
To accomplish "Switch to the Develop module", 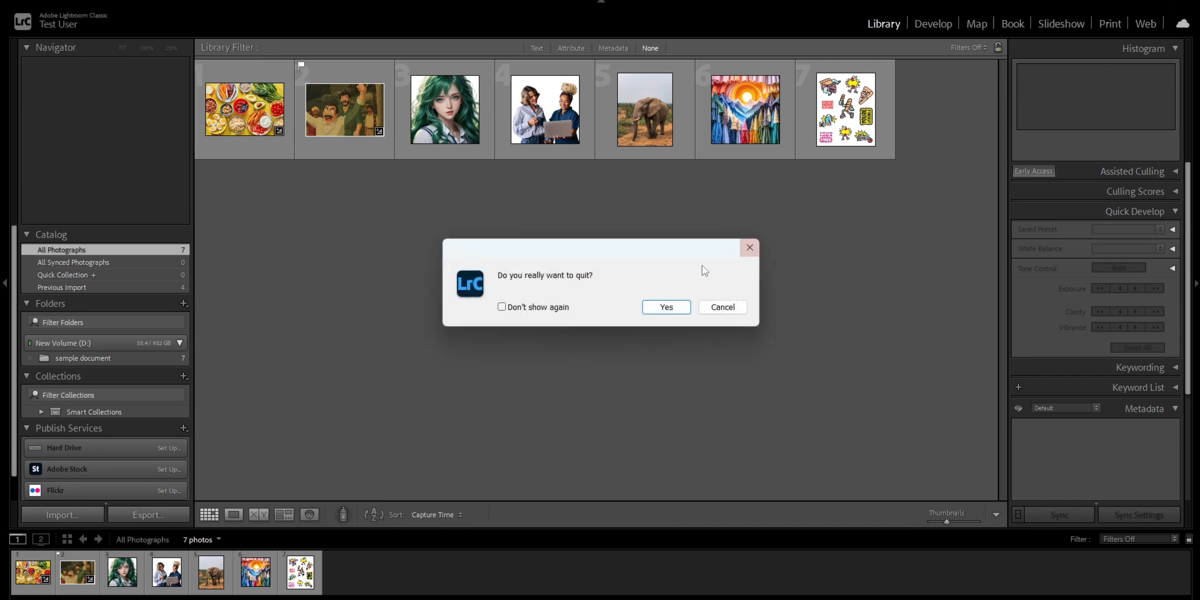I will (933, 23).
